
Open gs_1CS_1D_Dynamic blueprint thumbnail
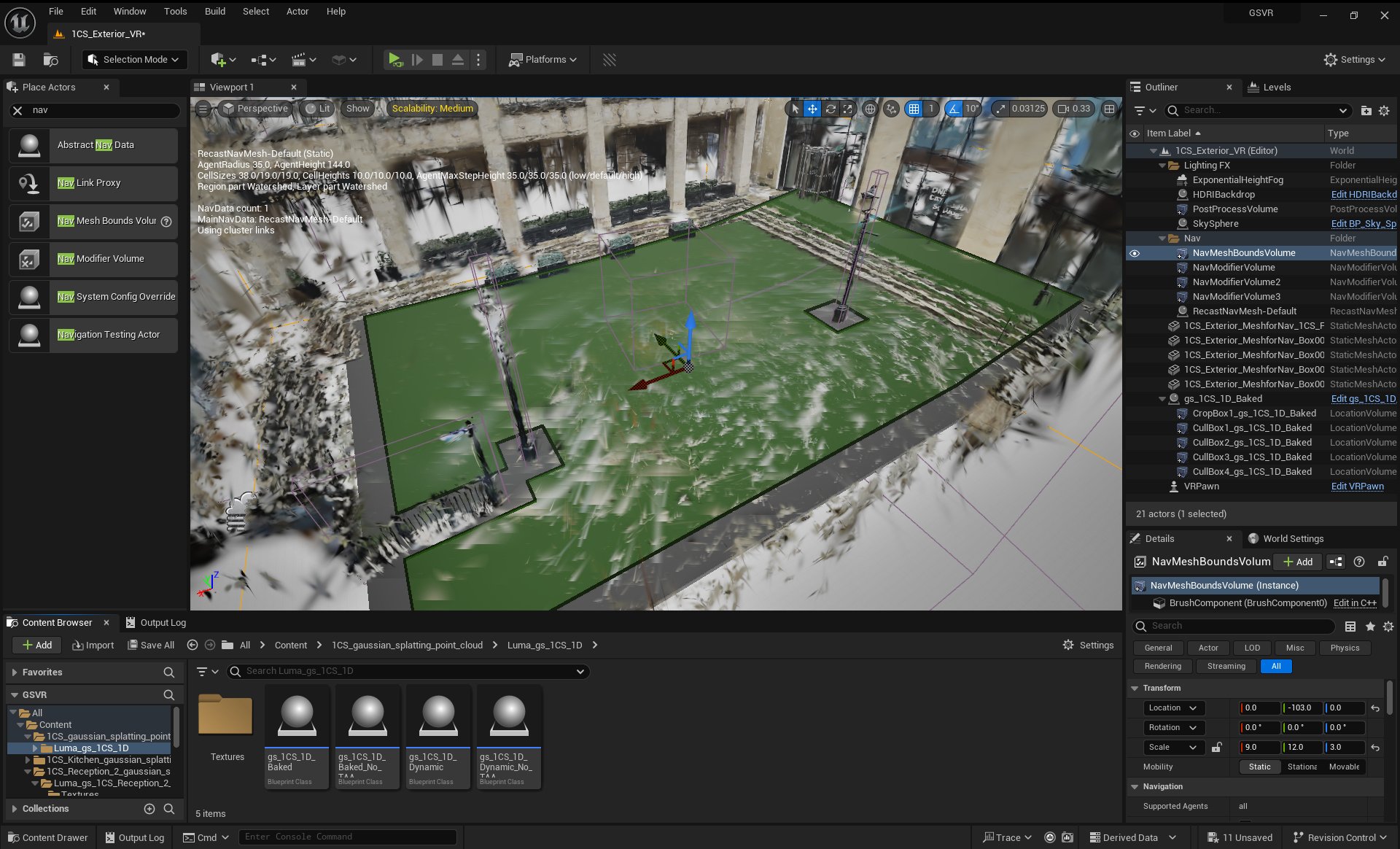pyautogui.click(x=438, y=737)
